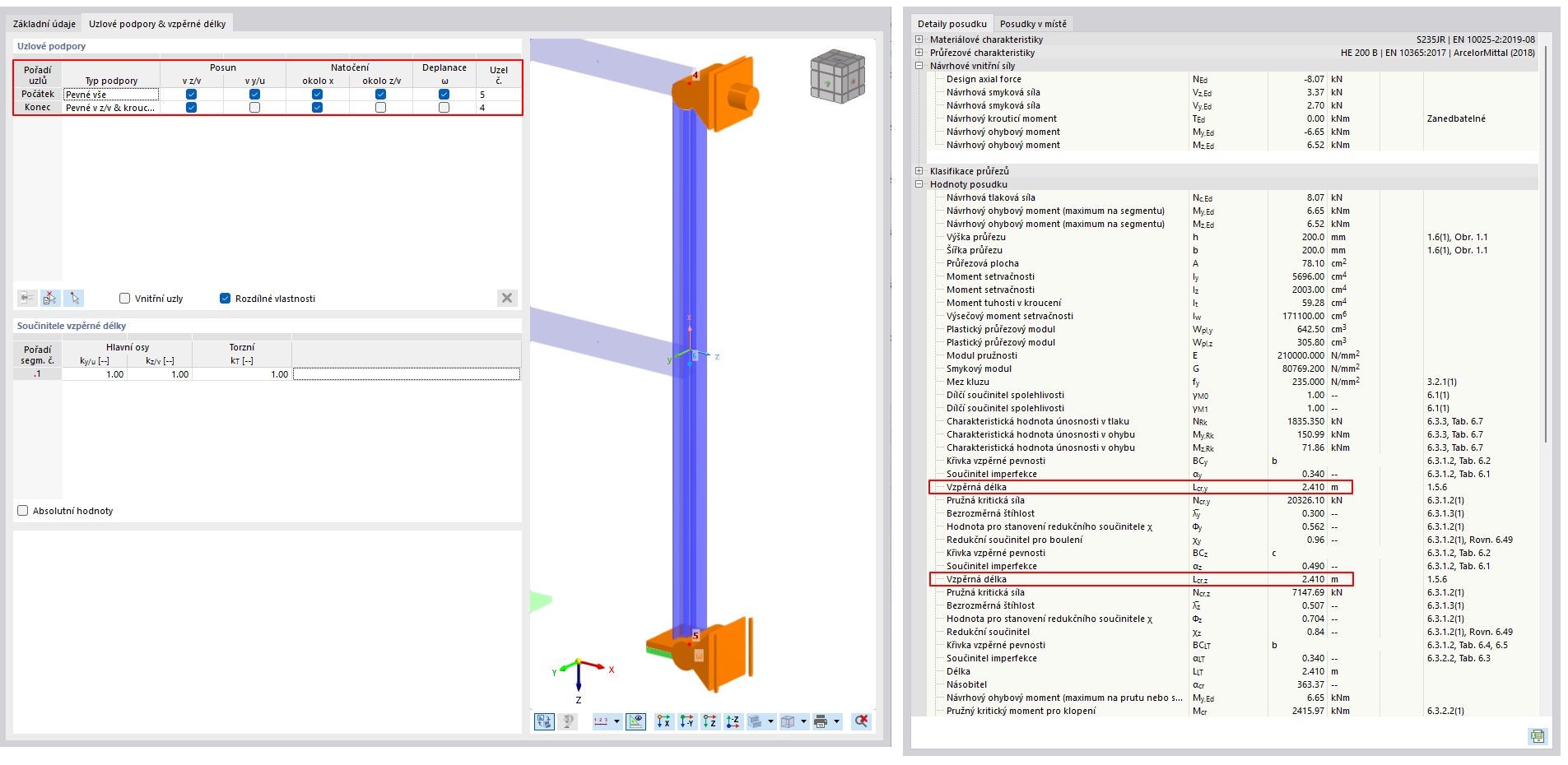Set view in X direction

pyautogui.click(x=663, y=721)
